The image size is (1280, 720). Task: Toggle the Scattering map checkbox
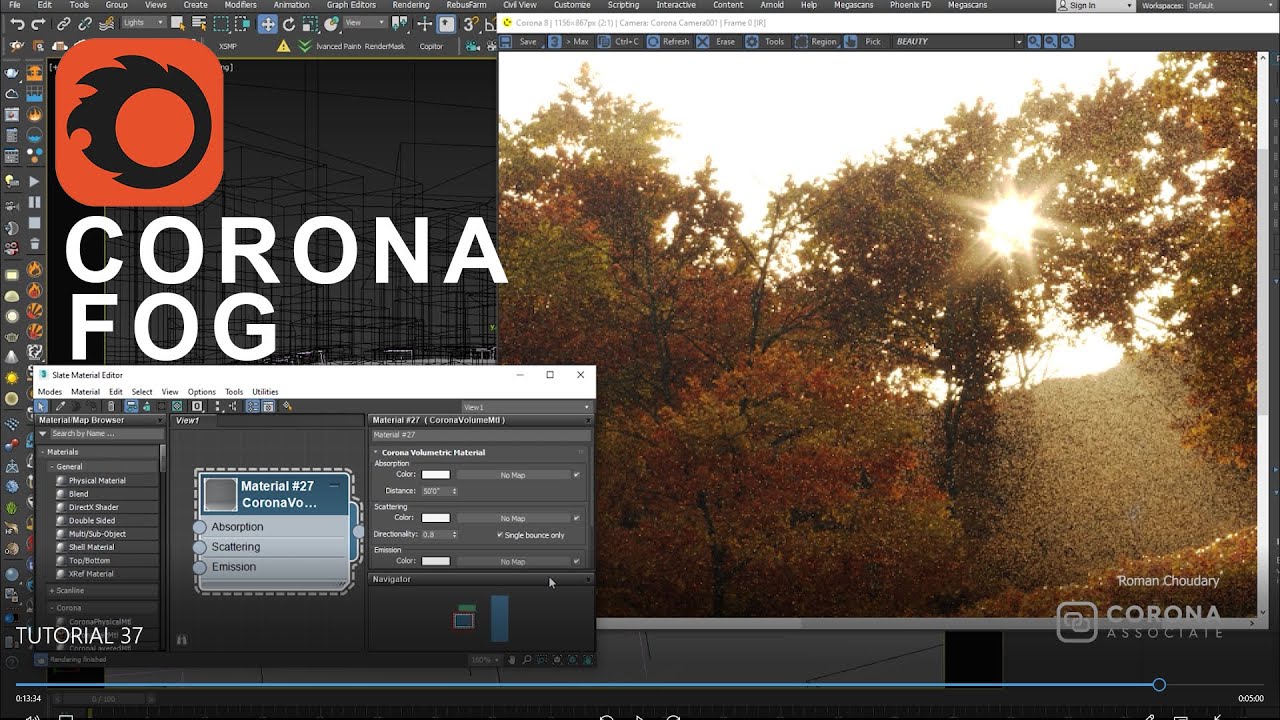576,518
